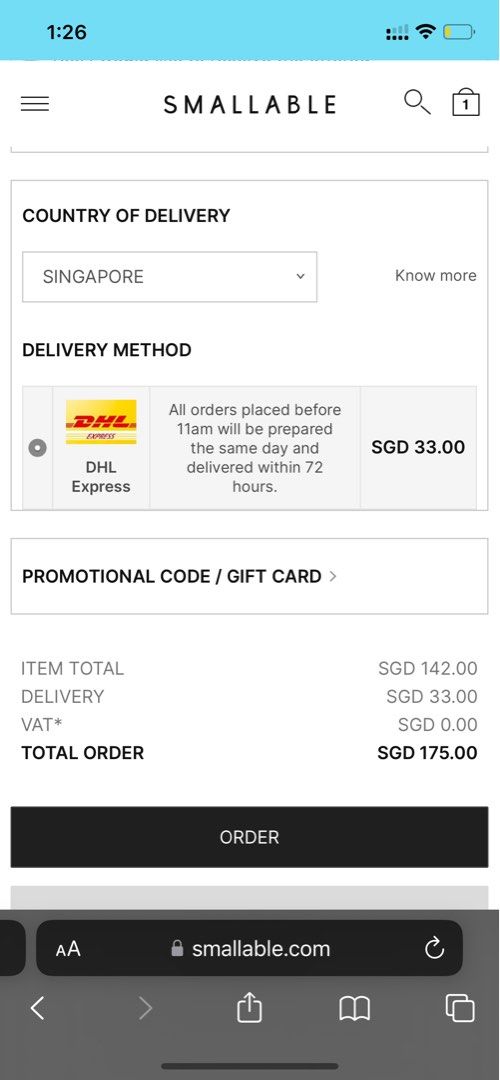Select the DHL Express radio button
Image resolution: width=500 pixels, height=1080 pixels.
[37, 448]
